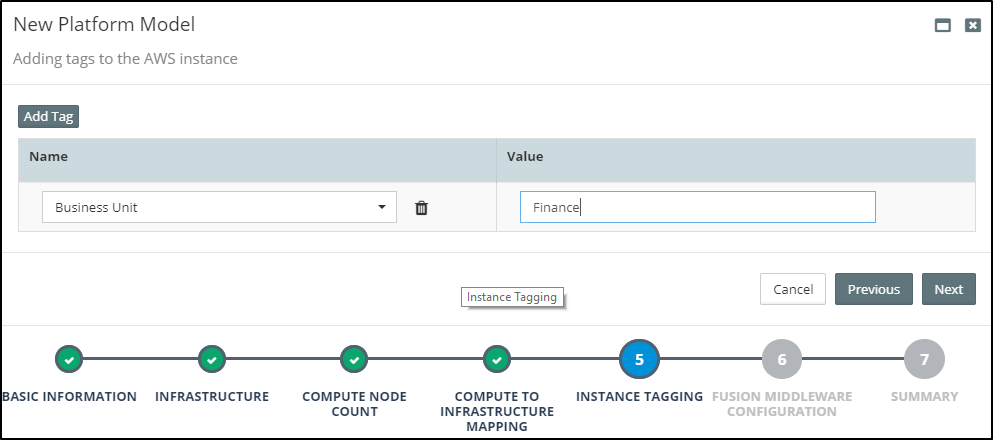Viewport: 993px width, 440px height.
Task: Select the Summary step label
Action: click(x=924, y=397)
